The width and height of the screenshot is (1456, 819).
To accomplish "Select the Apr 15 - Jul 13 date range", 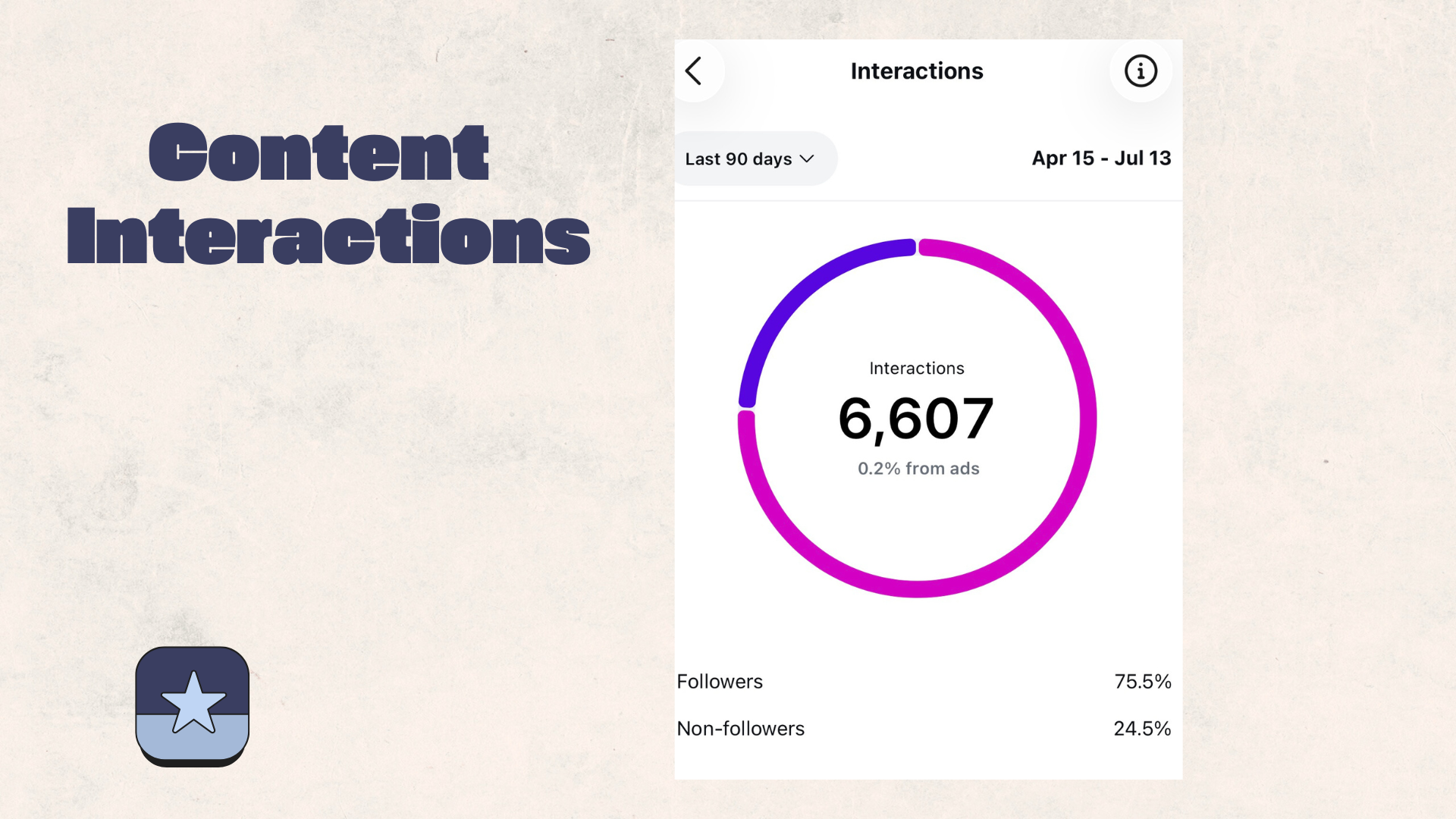I will [1101, 158].
